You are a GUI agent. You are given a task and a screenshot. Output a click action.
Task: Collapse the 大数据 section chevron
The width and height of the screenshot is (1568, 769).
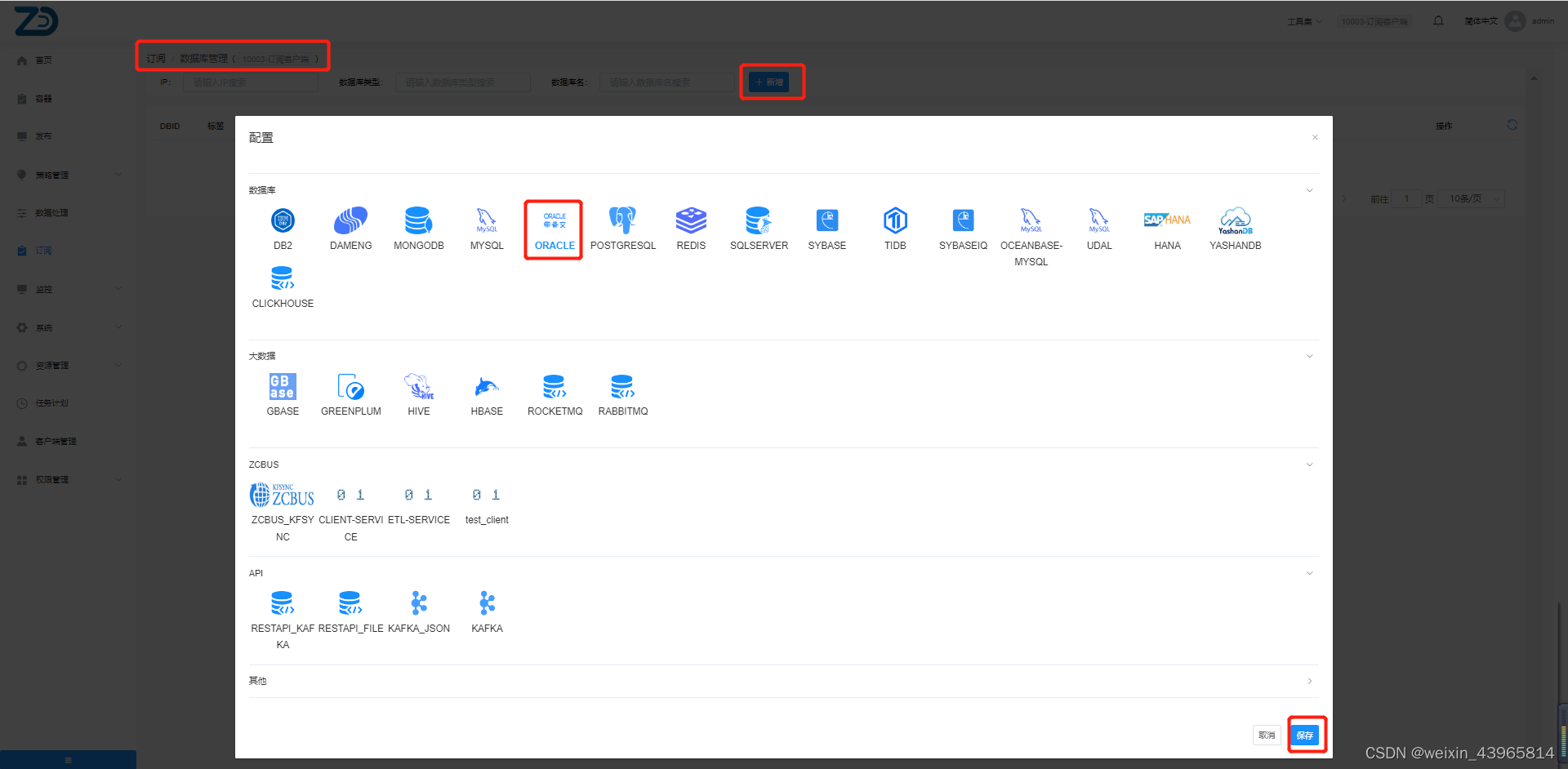tap(1309, 356)
